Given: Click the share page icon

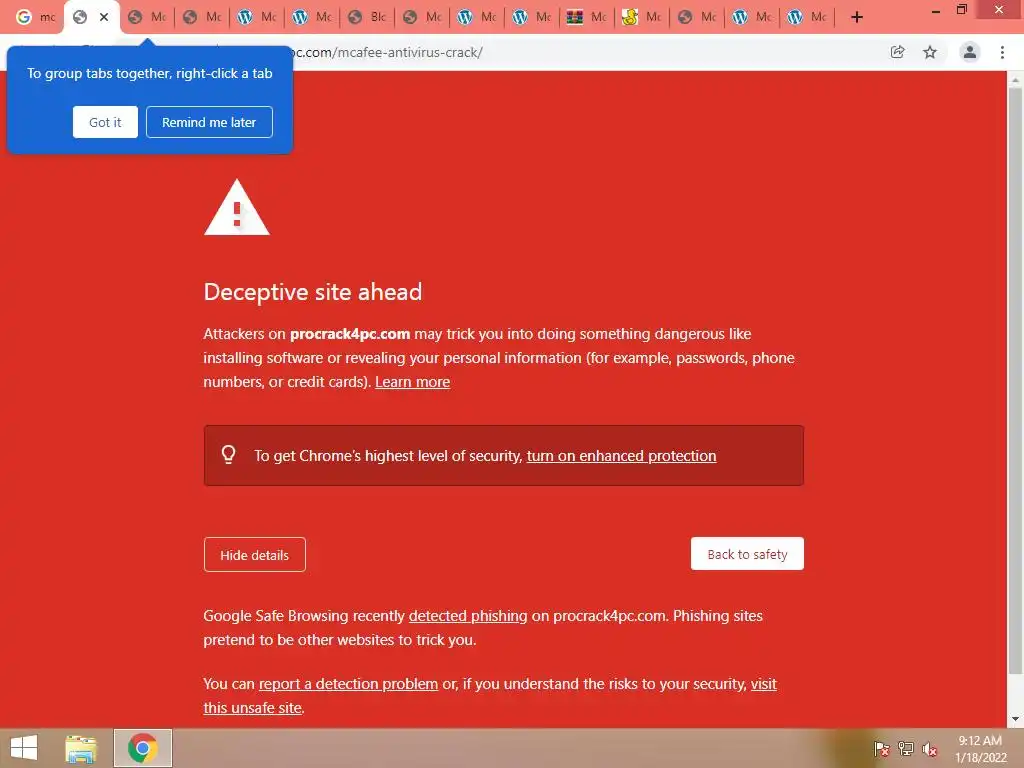Looking at the screenshot, I should click(897, 52).
